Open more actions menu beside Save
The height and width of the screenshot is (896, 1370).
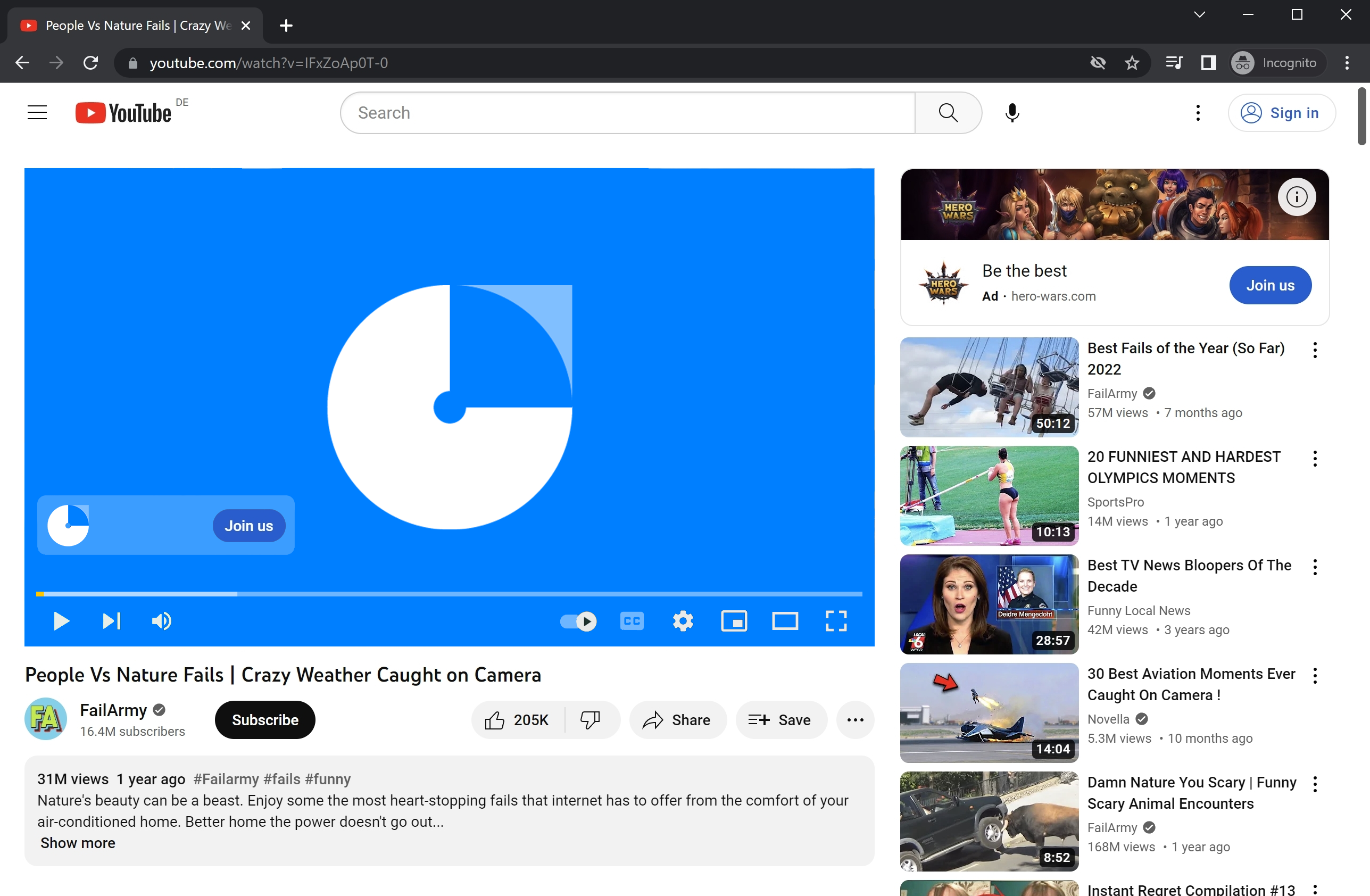click(855, 720)
